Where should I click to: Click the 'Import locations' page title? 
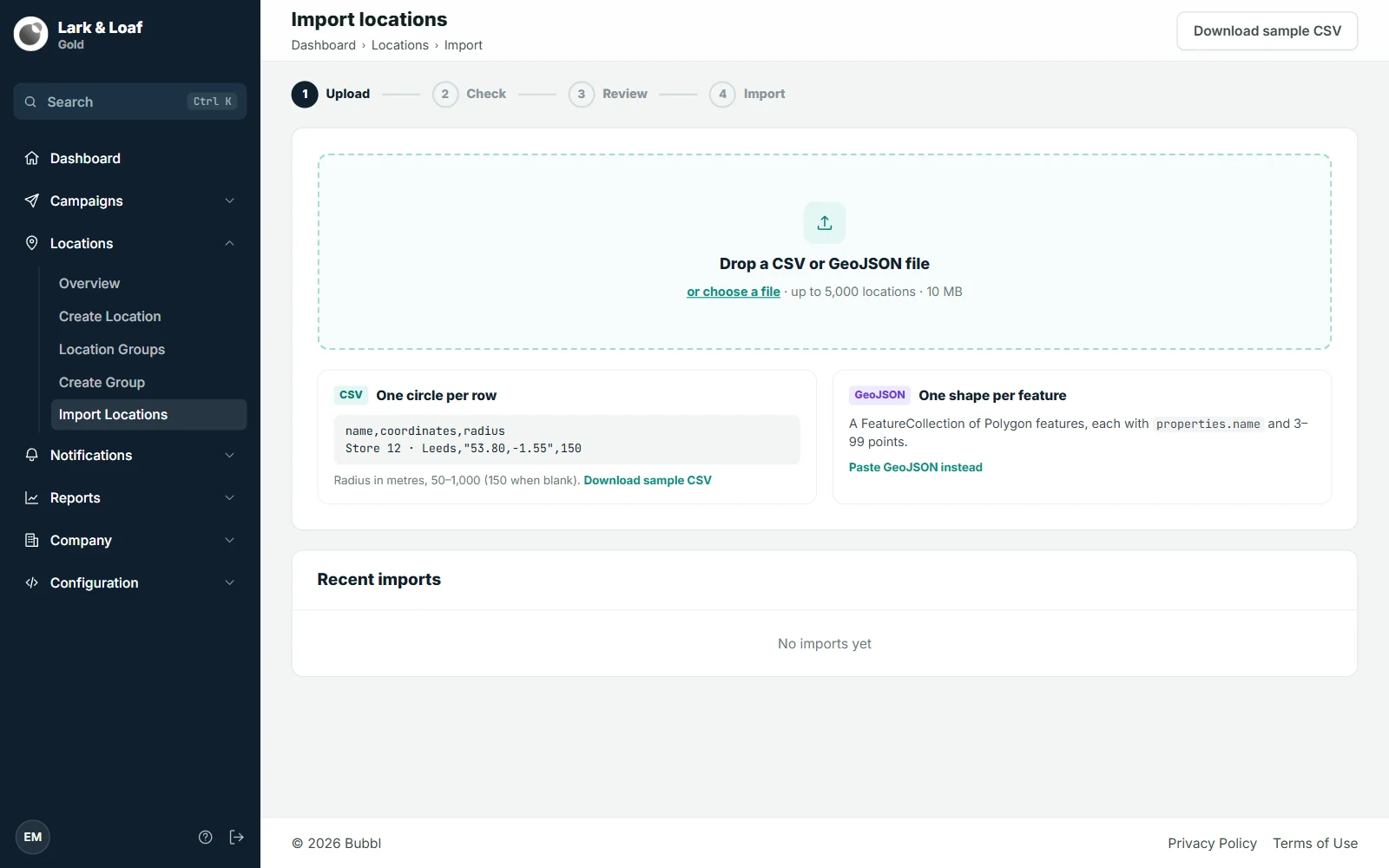[369, 19]
